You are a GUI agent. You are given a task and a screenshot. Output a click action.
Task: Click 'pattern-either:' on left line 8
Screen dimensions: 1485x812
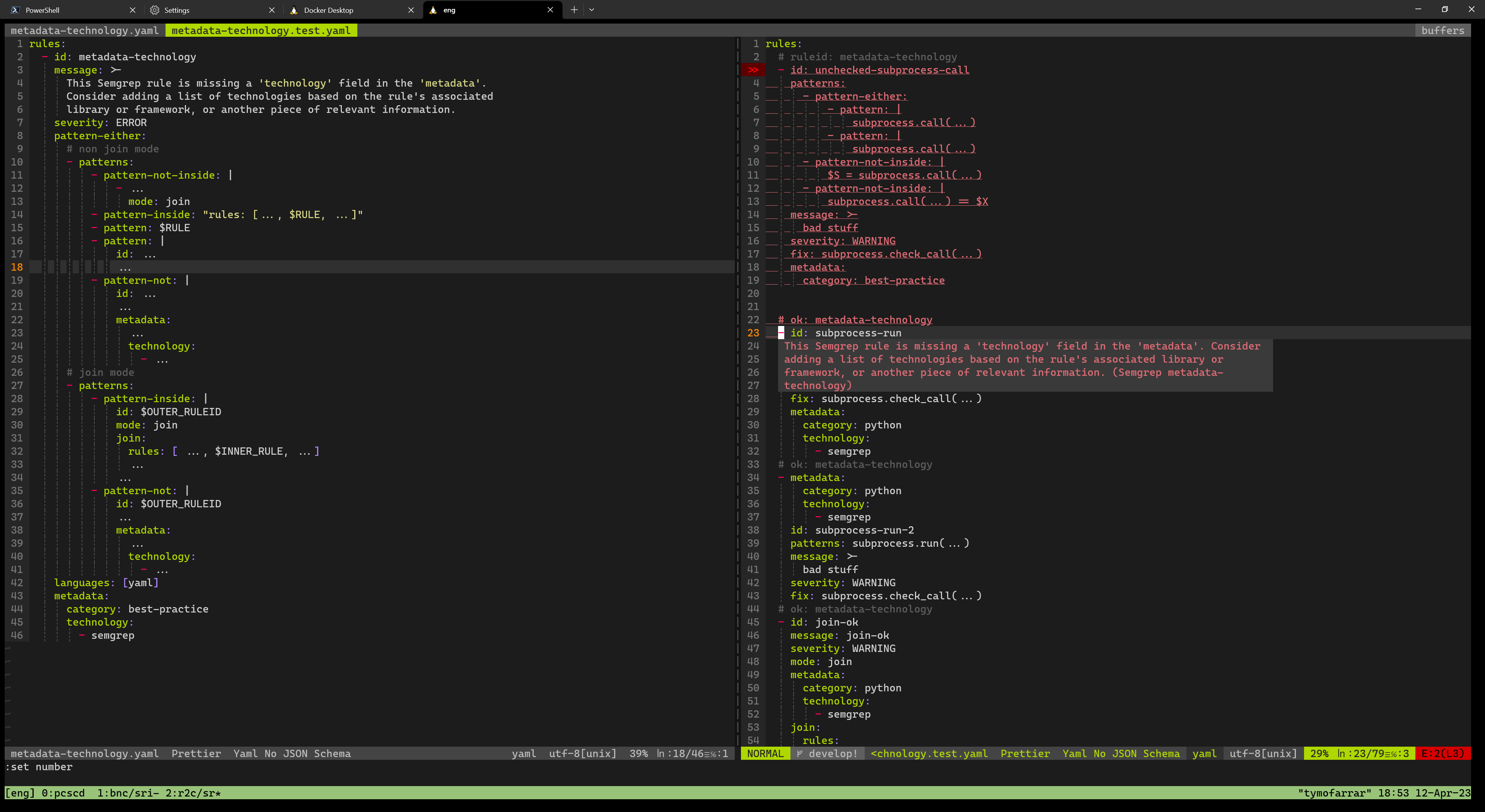tap(100, 135)
